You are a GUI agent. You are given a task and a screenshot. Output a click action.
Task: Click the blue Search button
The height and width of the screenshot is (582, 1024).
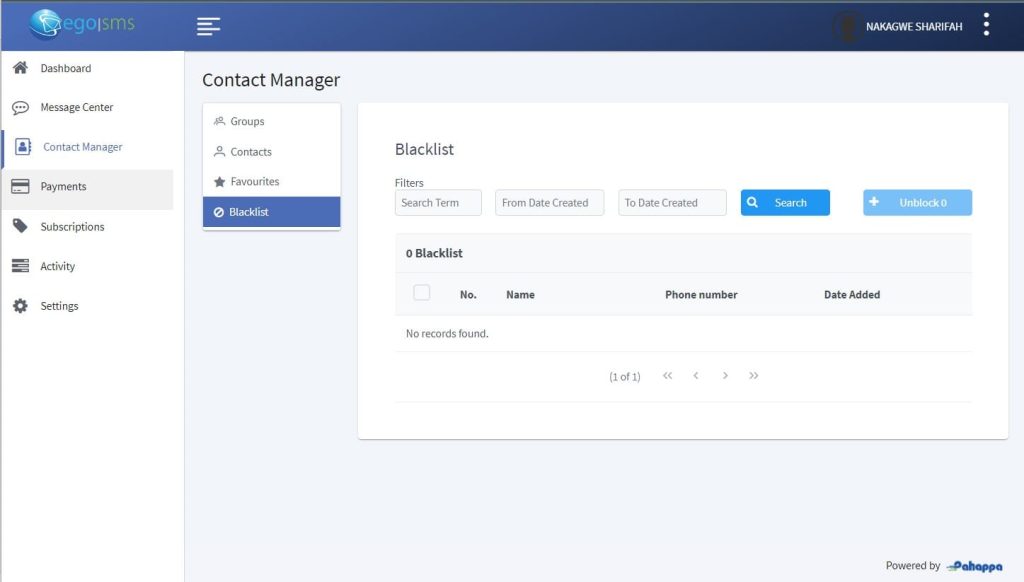785,203
